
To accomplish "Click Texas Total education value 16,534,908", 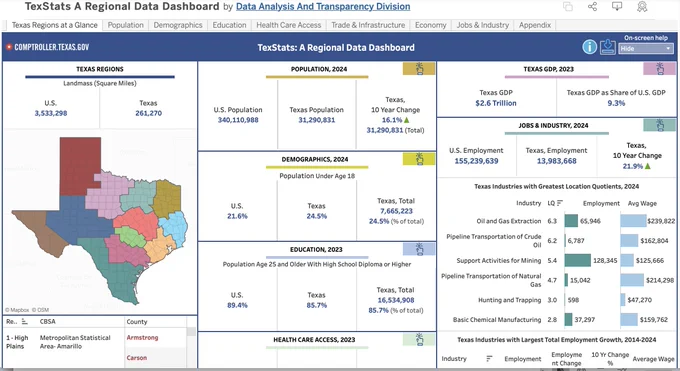I will [396, 300].
